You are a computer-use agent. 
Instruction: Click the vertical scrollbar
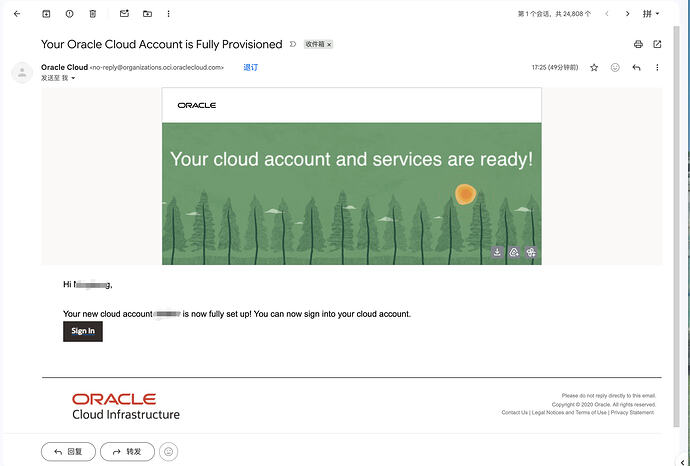[676, 227]
